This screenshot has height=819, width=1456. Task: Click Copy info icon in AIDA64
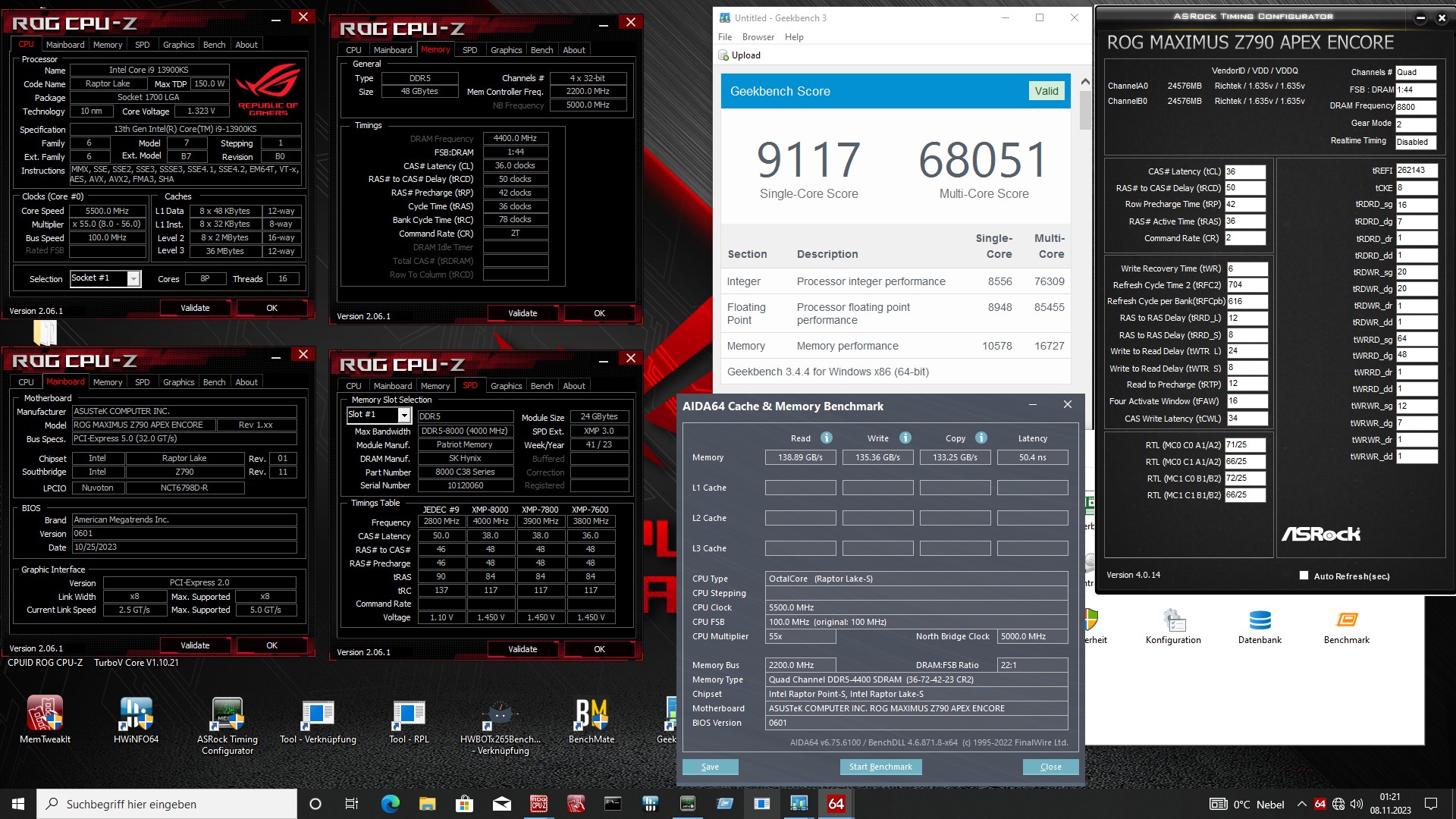pos(981,438)
